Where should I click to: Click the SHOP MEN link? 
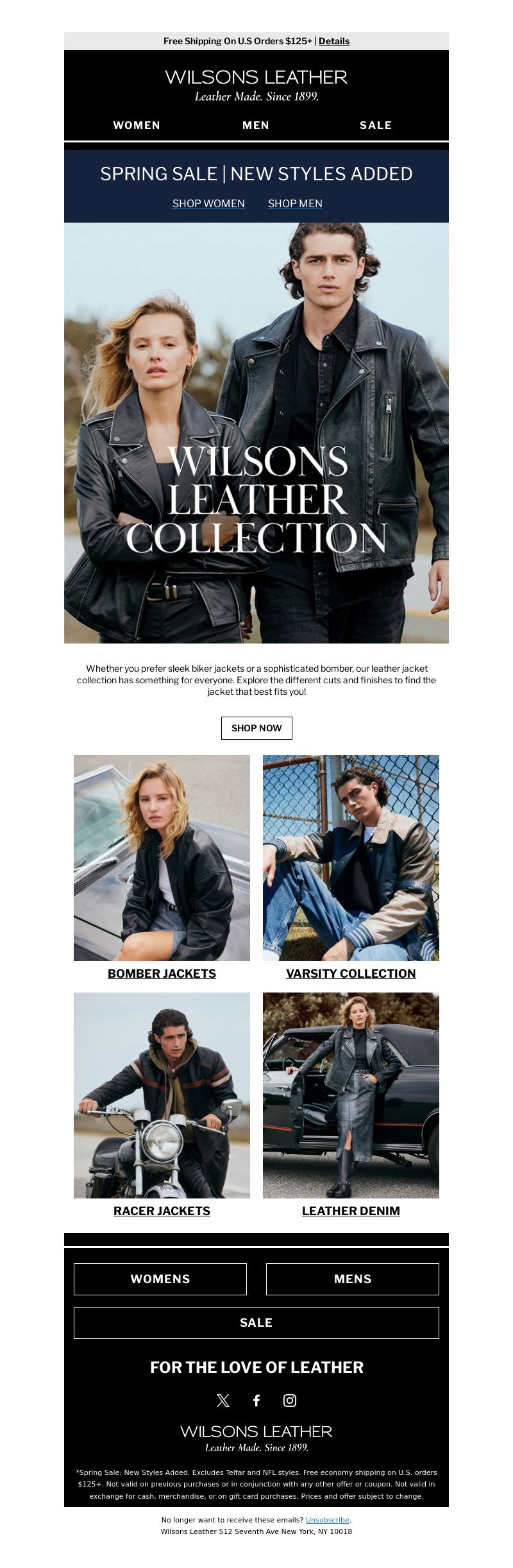pos(295,203)
